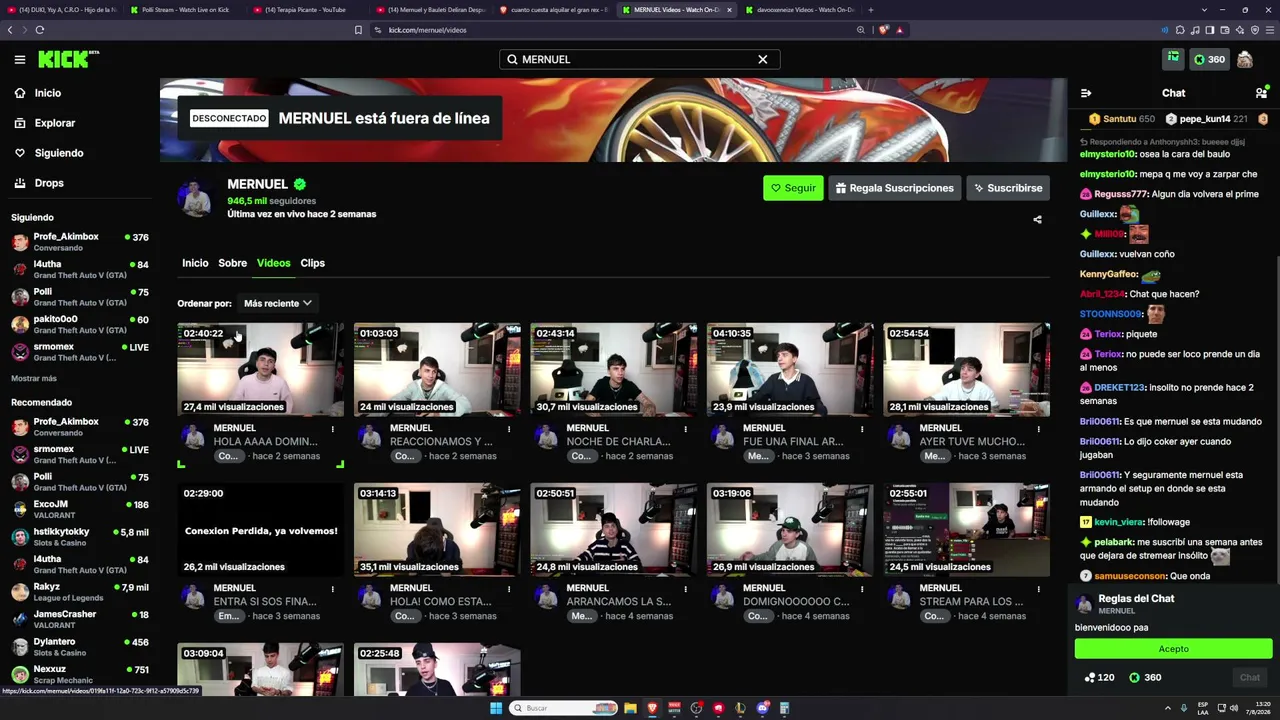Viewport: 1280px width, 720px height.
Task: Switch to the channel Inicio tab
Action: pos(195,263)
